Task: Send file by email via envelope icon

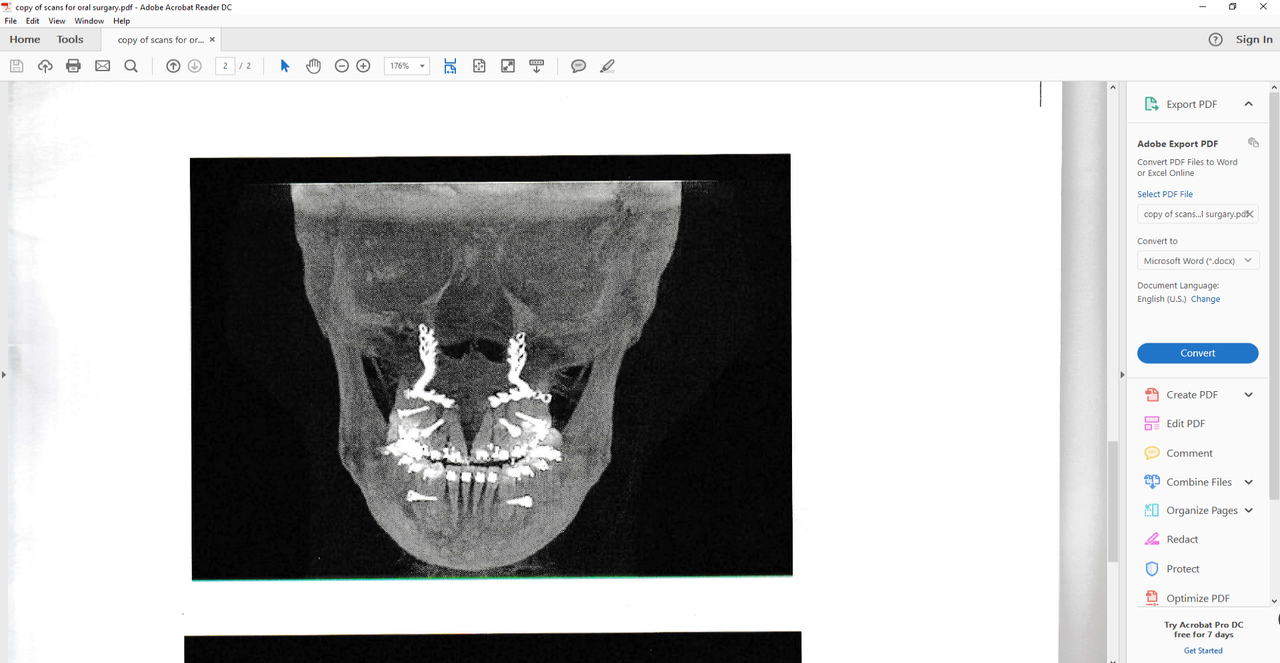Action: pos(102,66)
